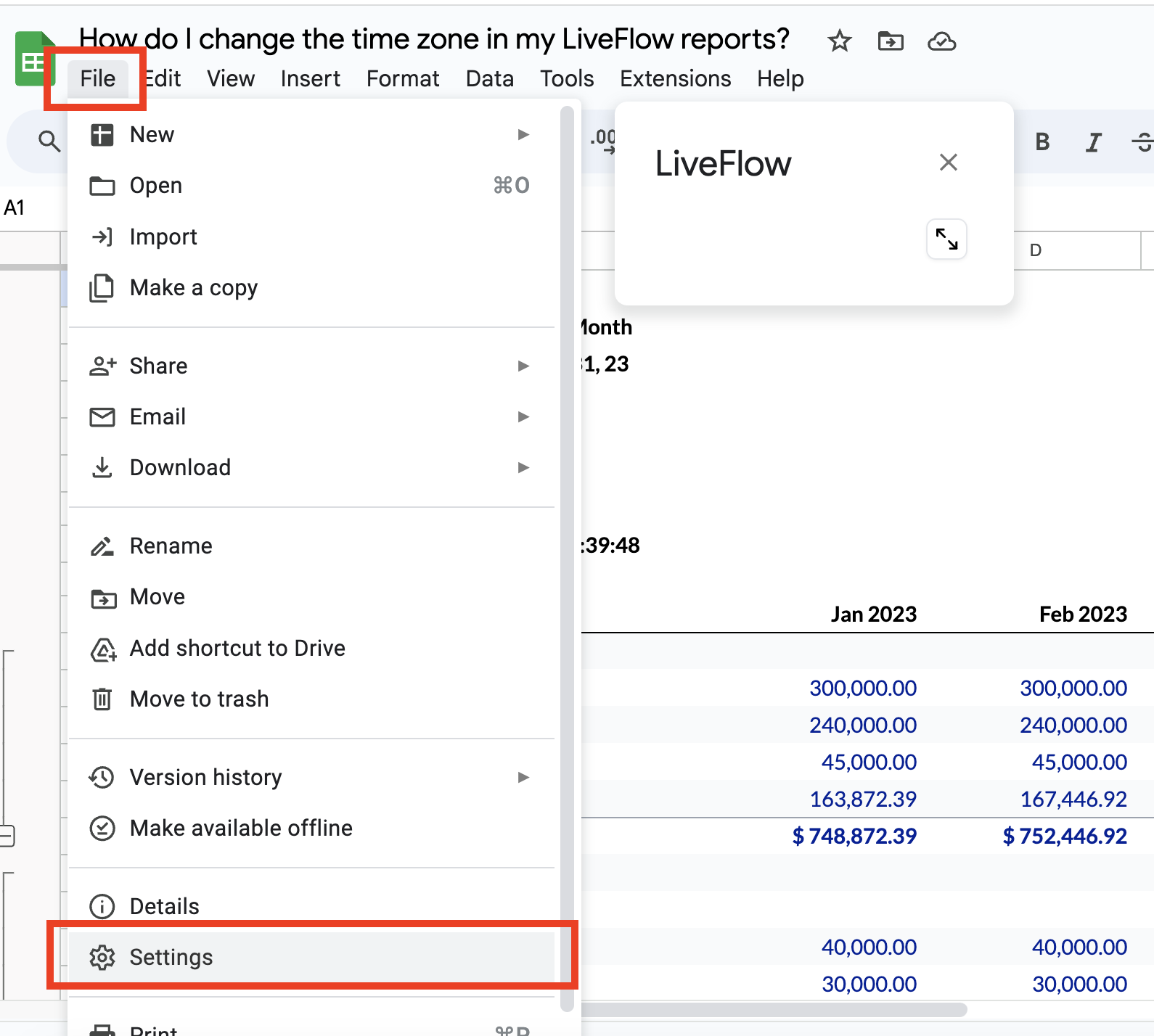Click the offline checkmark circle icon
This screenshot has height=1036, width=1154.
pyautogui.click(x=102, y=829)
